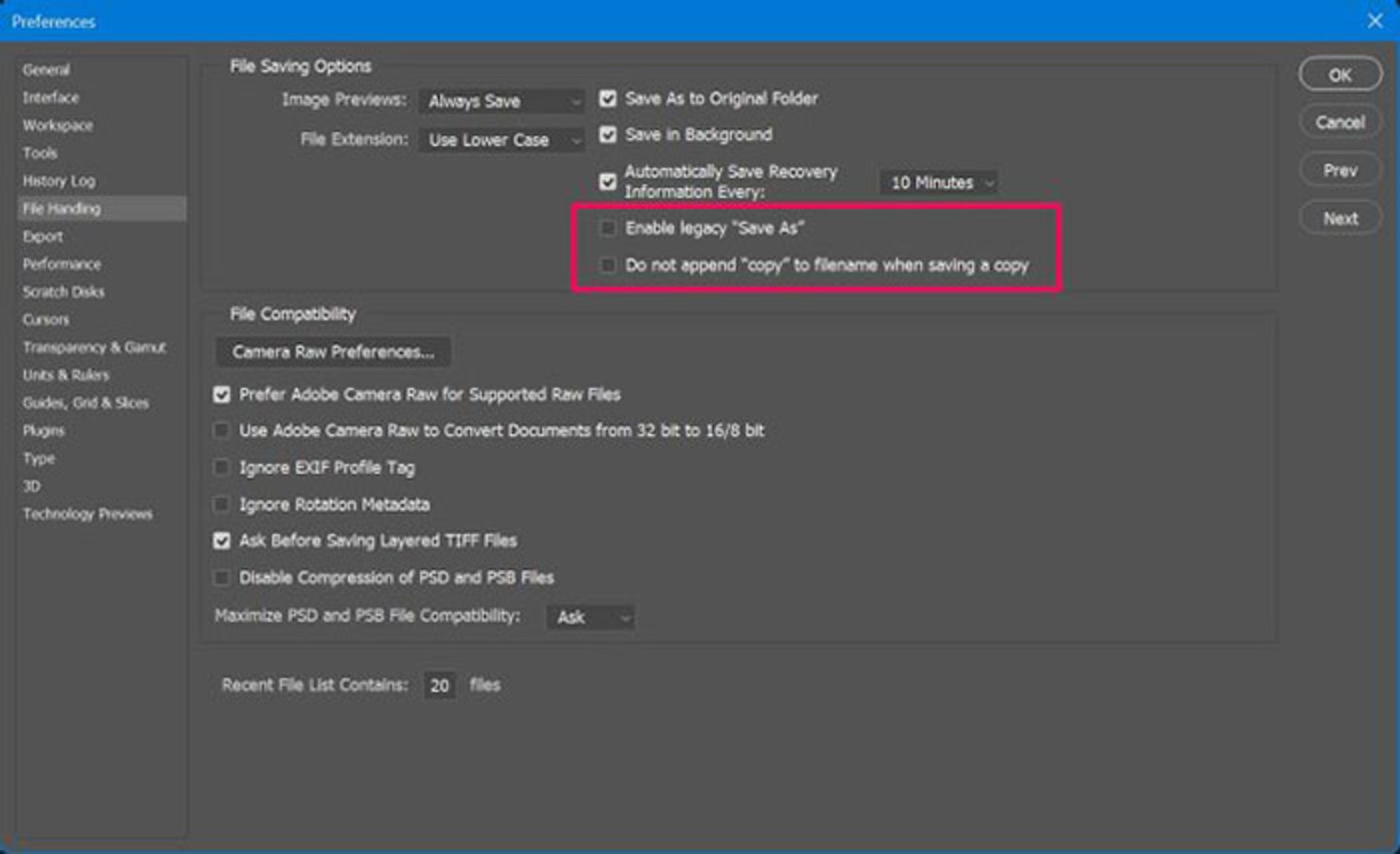
Task: Toggle Prefer Adobe Camera Raw checkbox
Action: point(222,395)
